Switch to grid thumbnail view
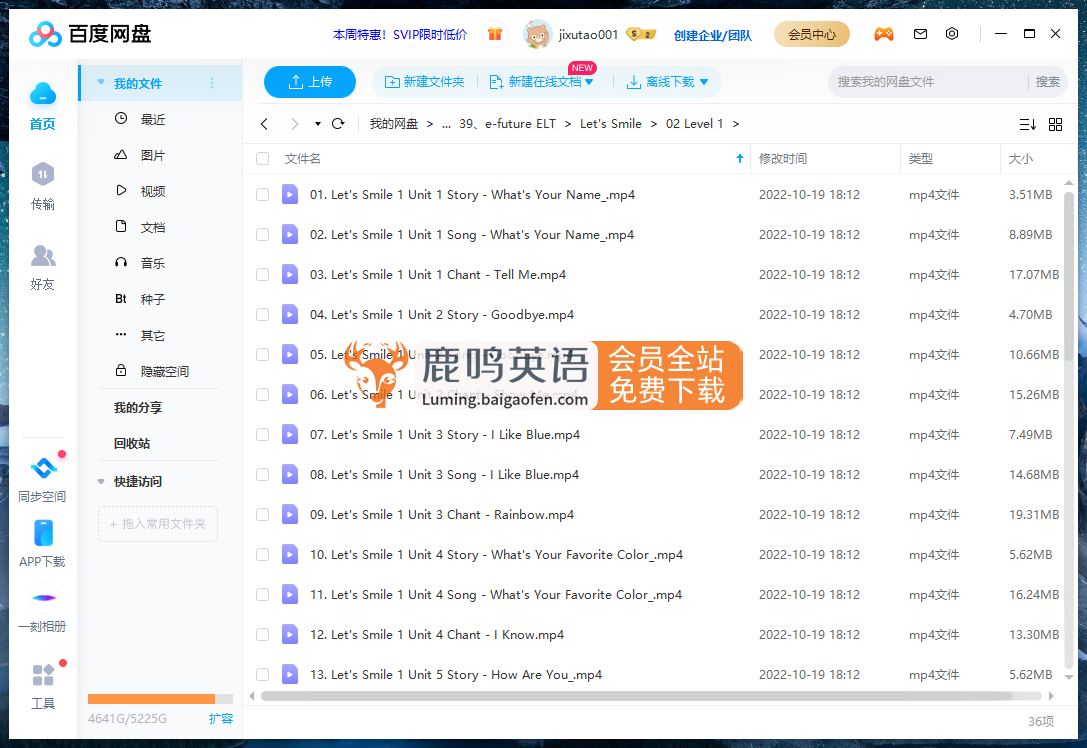This screenshot has width=1087, height=748. [1055, 125]
